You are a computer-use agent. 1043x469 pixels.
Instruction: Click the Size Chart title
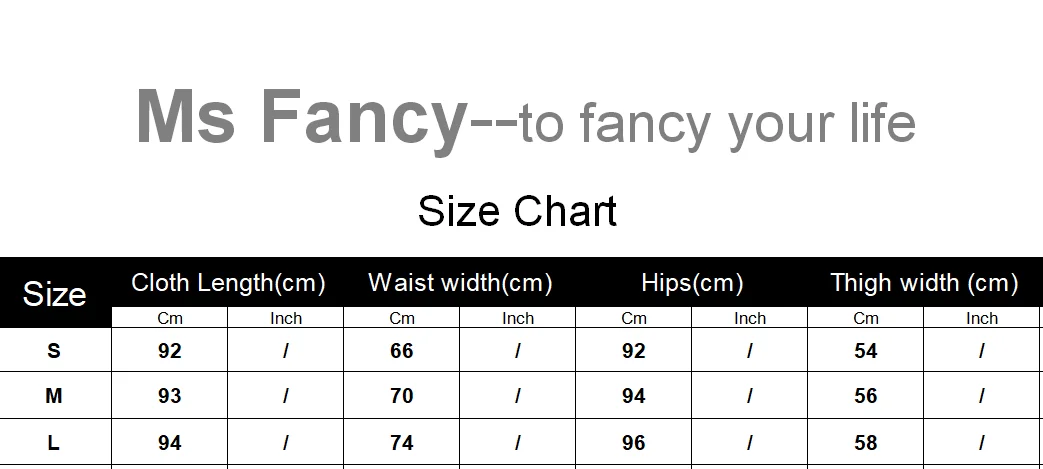coord(518,212)
